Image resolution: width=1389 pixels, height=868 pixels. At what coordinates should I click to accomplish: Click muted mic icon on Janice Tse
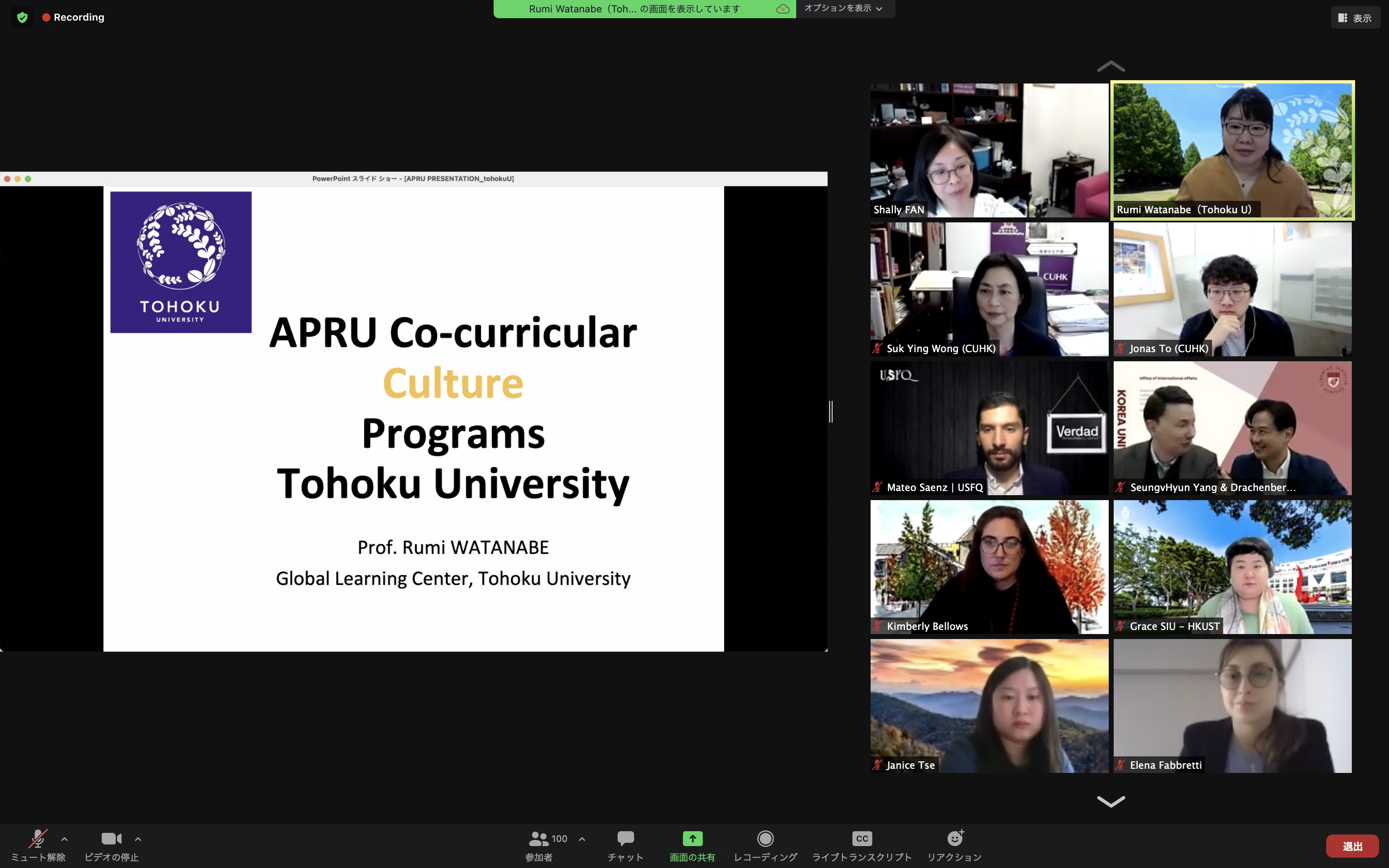click(877, 765)
